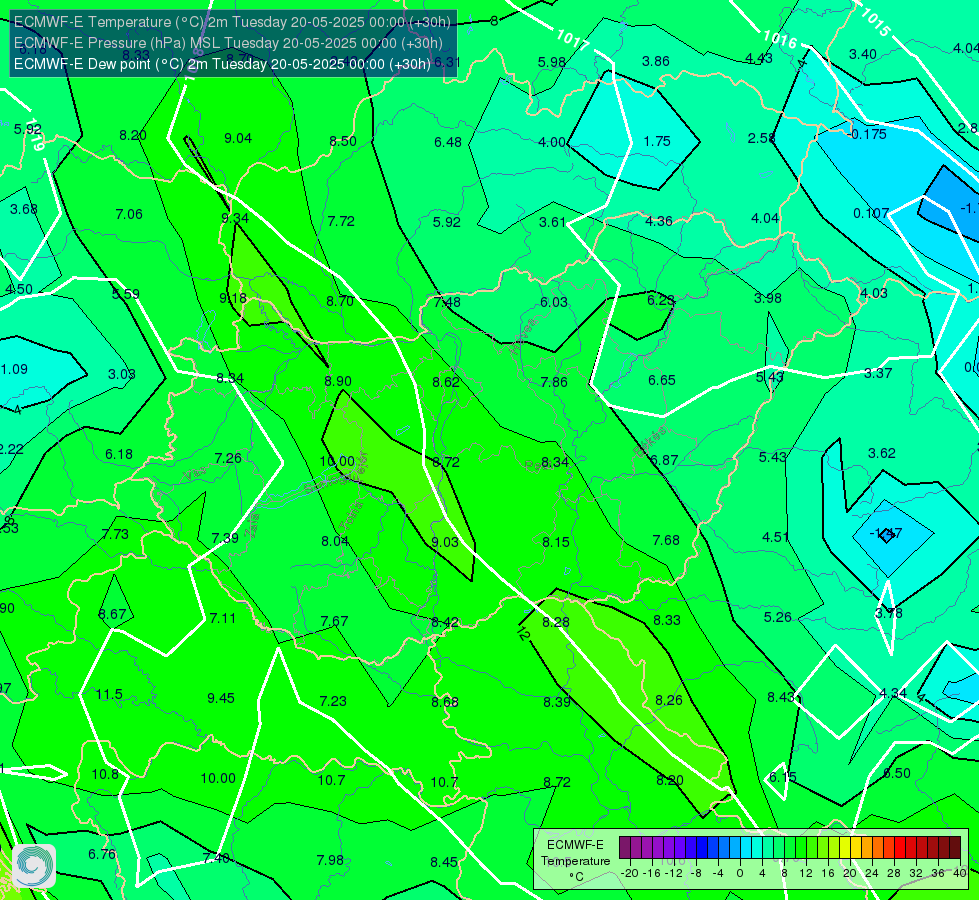Click the -0.175 temperature value
979x900 pixels.
pos(868,134)
